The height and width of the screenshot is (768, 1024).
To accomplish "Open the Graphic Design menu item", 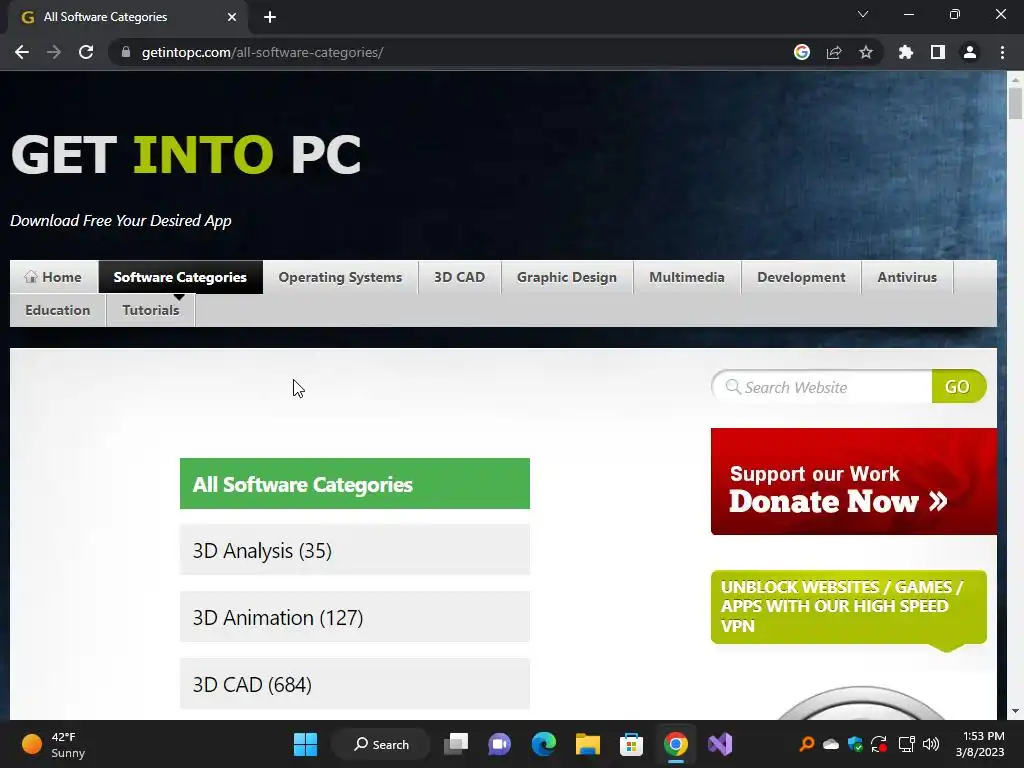I will (x=567, y=277).
